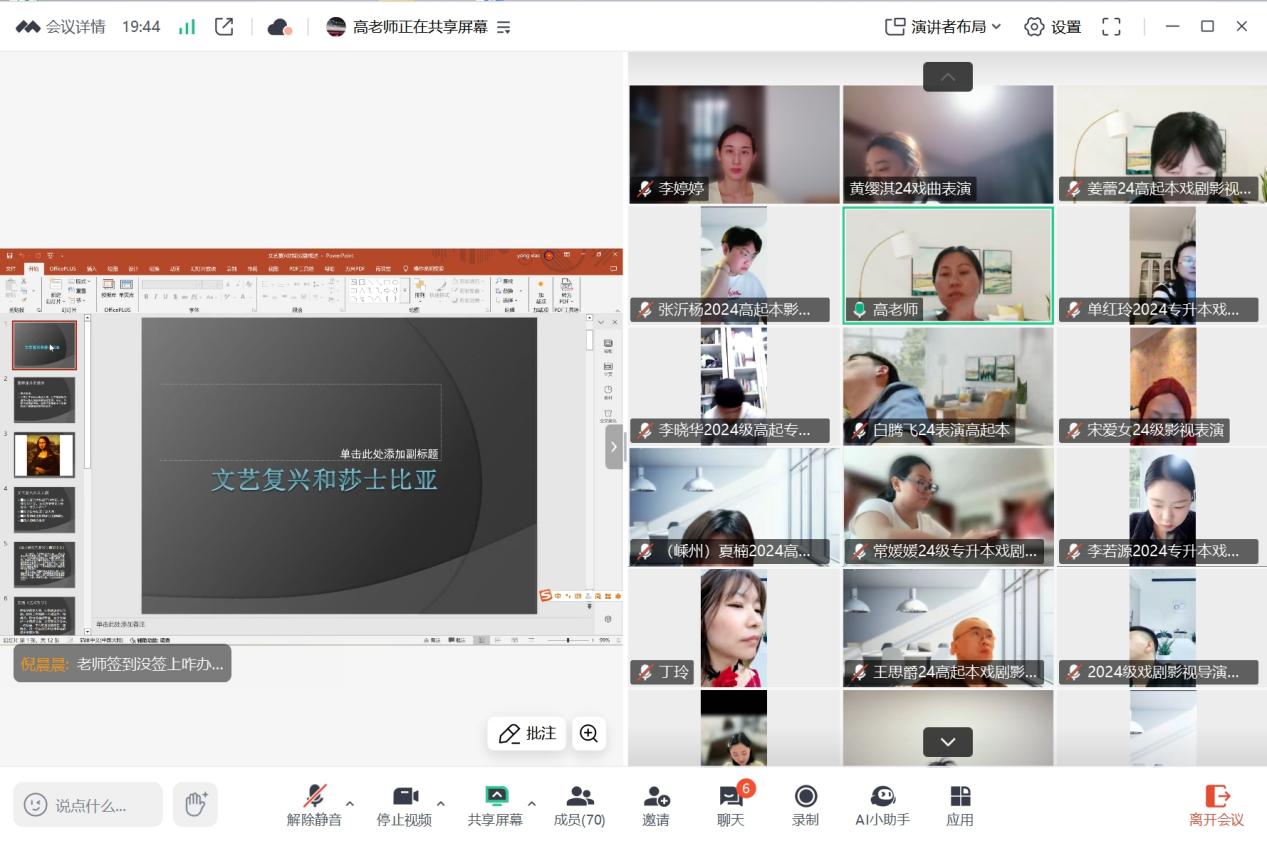The image size is (1267, 841).
Task: Enter fullscreen mode icon
Action: [x=1111, y=27]
